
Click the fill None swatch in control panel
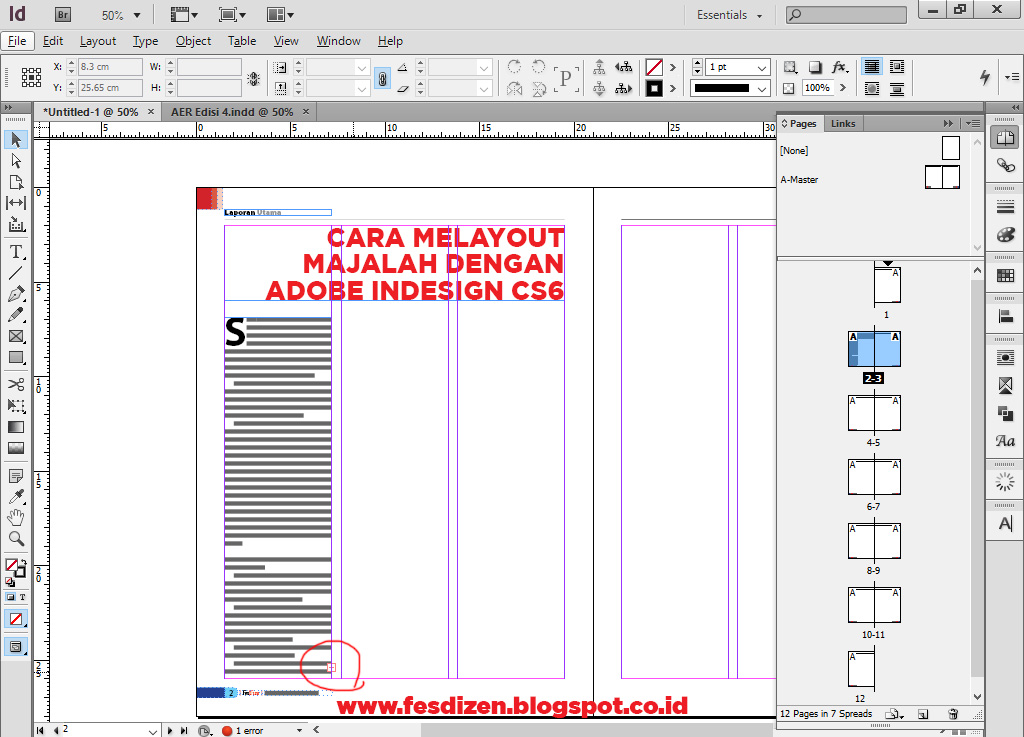(654, 67)
